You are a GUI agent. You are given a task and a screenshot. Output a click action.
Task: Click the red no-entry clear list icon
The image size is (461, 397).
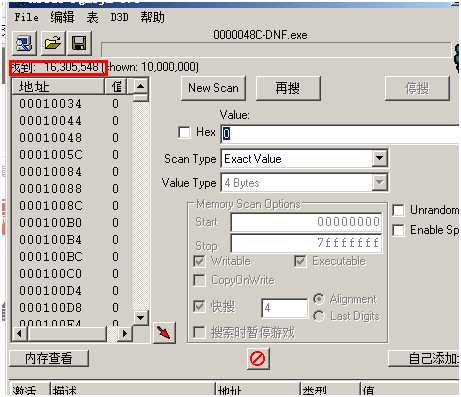coord(258,359)
